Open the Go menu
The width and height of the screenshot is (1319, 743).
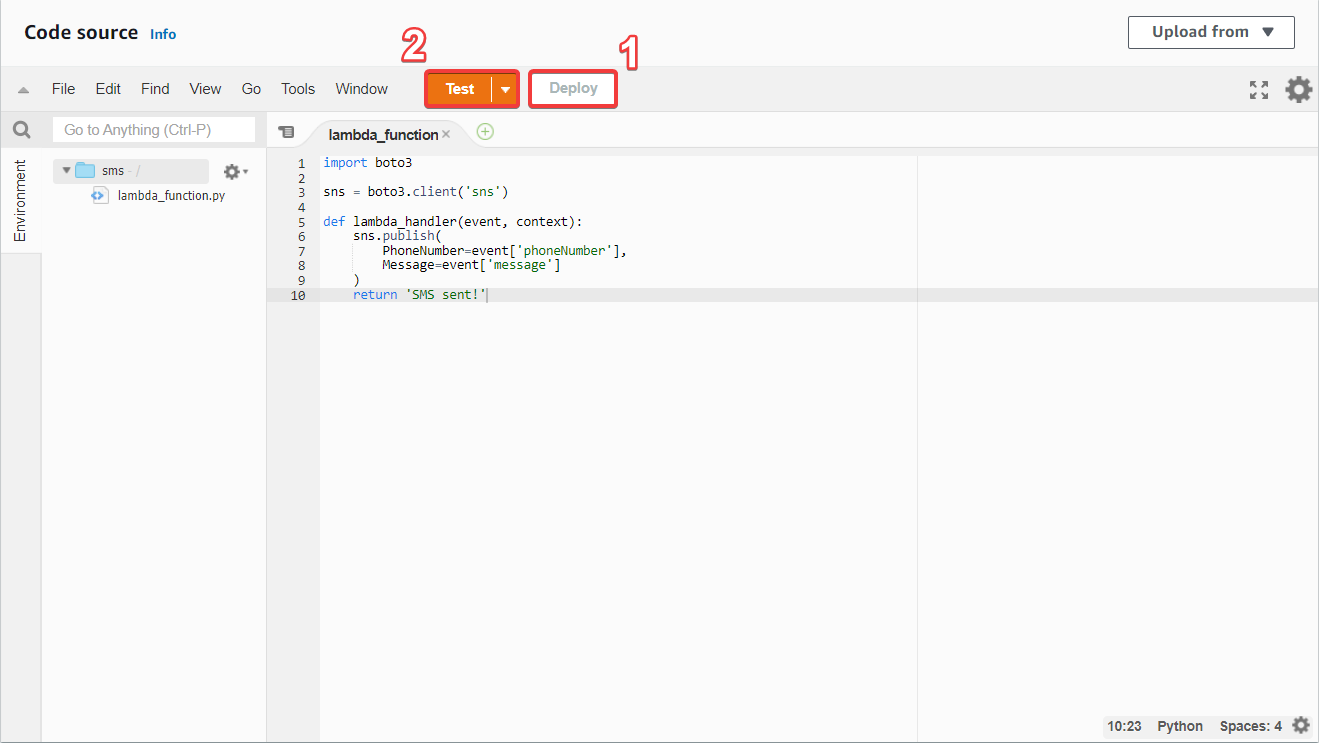[251, 89]
